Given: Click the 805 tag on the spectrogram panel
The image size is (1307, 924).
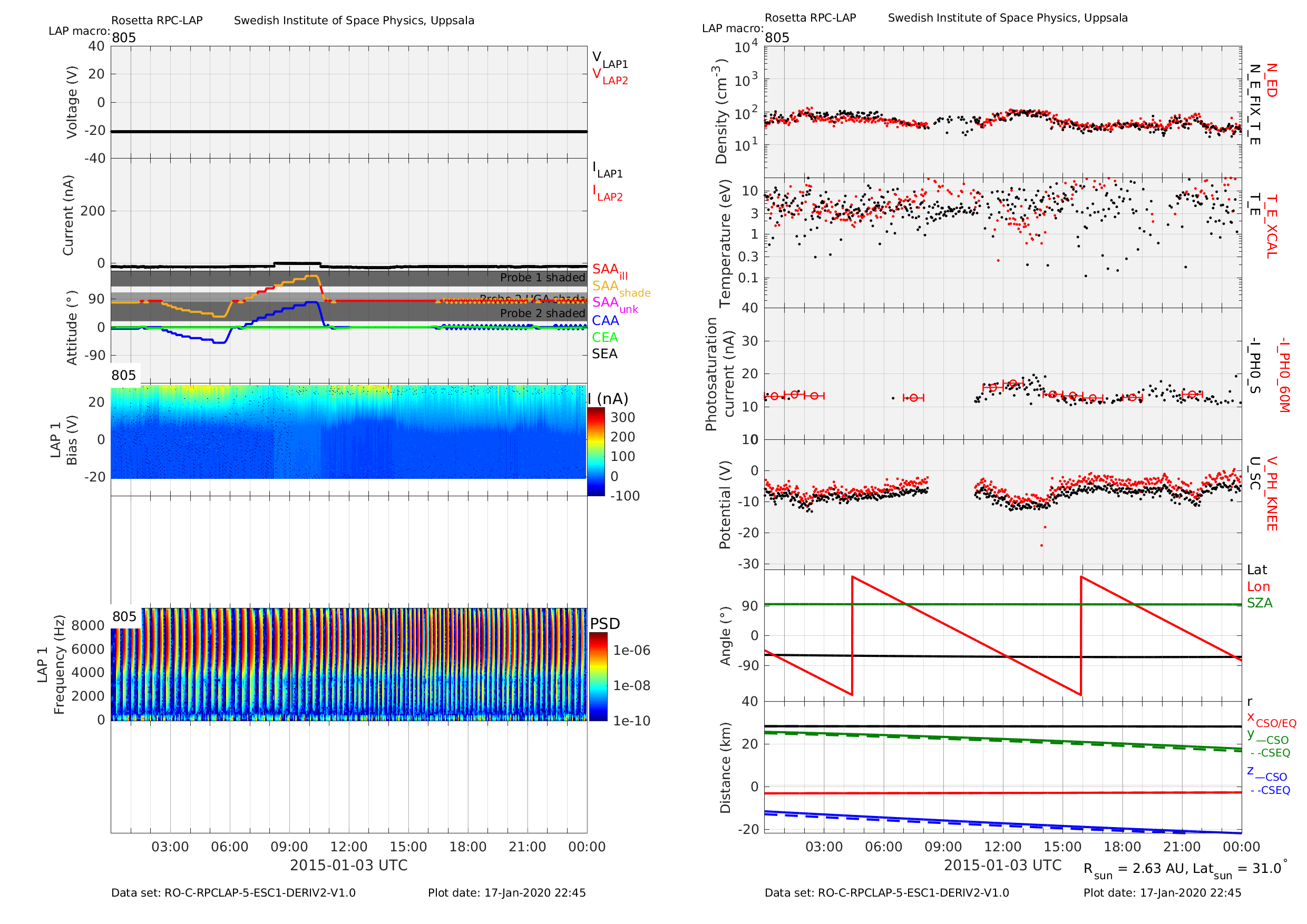Looking at the screenshot, I should point(124,617).
